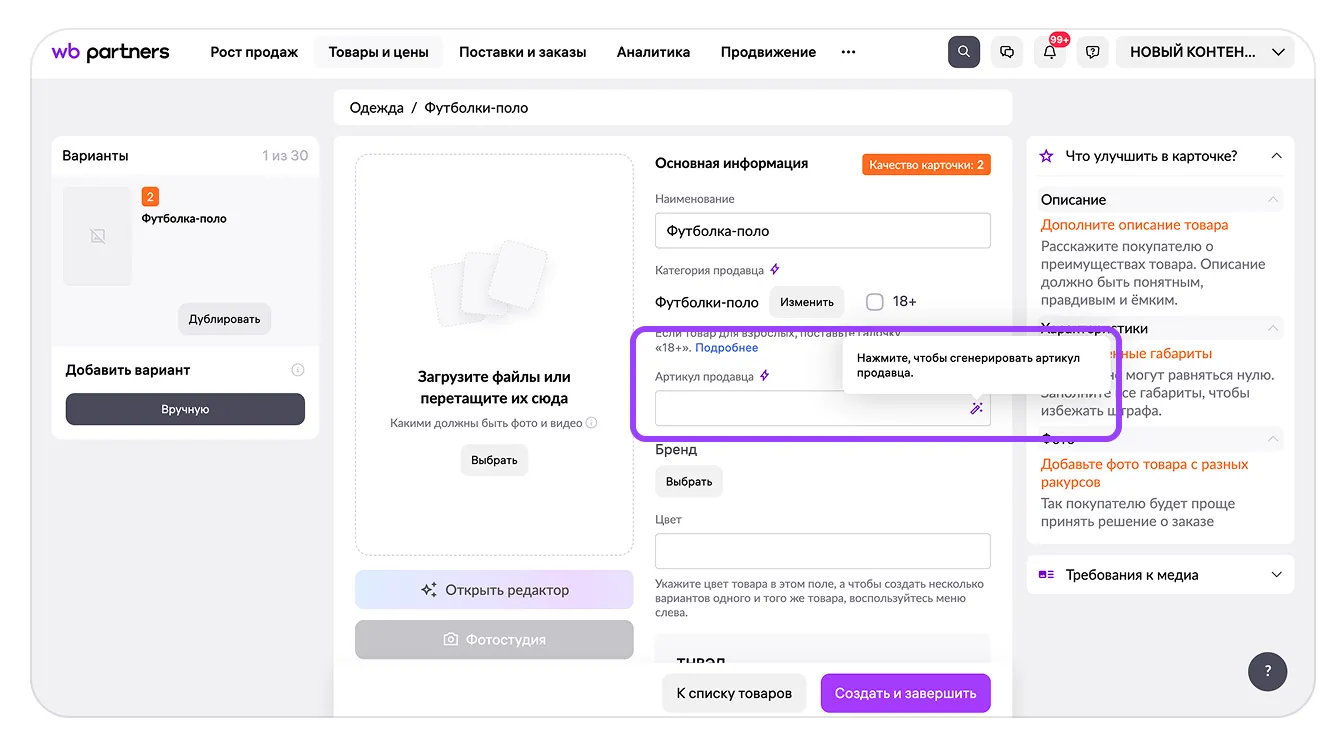Click the Футболки-поло breadcrumb
1344x746 pixels.
pyautogui.click(x=476, y=108)
